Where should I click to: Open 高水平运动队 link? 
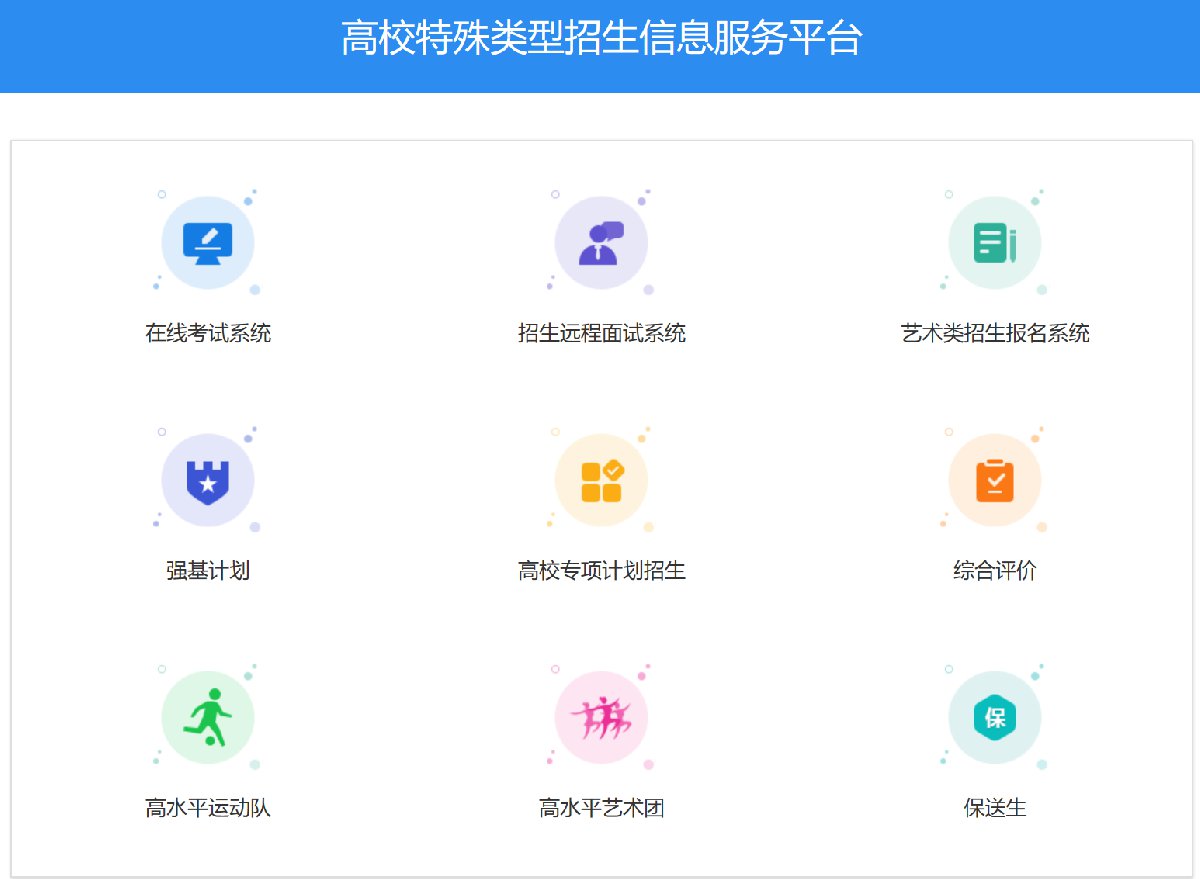(208, 807)
